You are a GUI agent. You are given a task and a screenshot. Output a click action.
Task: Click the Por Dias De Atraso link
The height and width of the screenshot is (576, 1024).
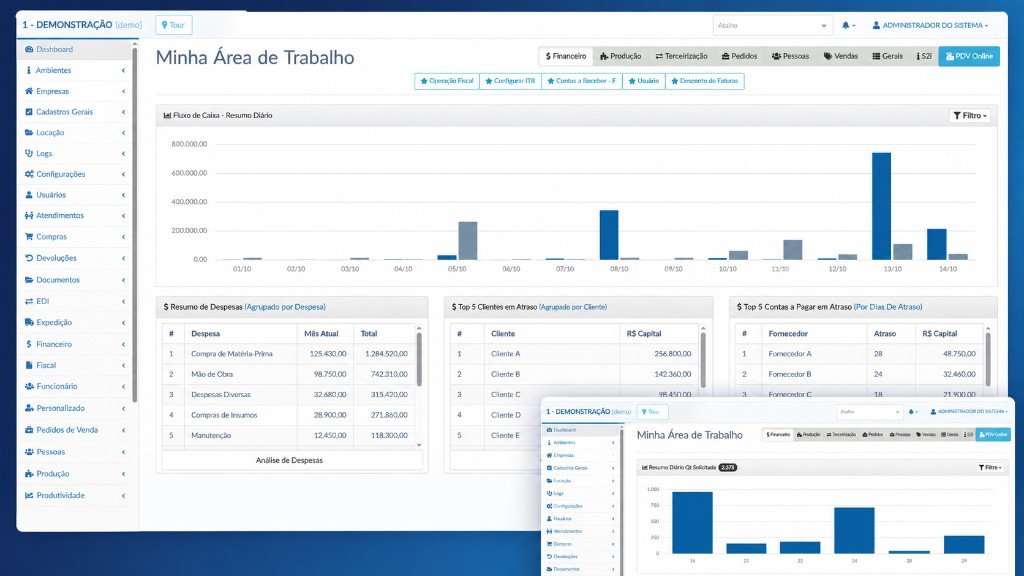click(888, 307)
